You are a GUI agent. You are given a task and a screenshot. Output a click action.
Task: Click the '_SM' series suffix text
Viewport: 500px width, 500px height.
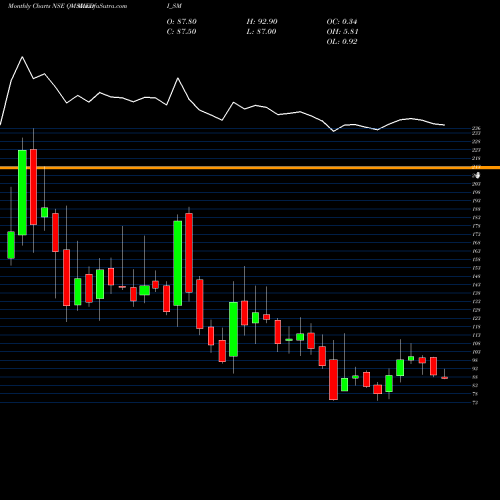(x=176, y=6)
